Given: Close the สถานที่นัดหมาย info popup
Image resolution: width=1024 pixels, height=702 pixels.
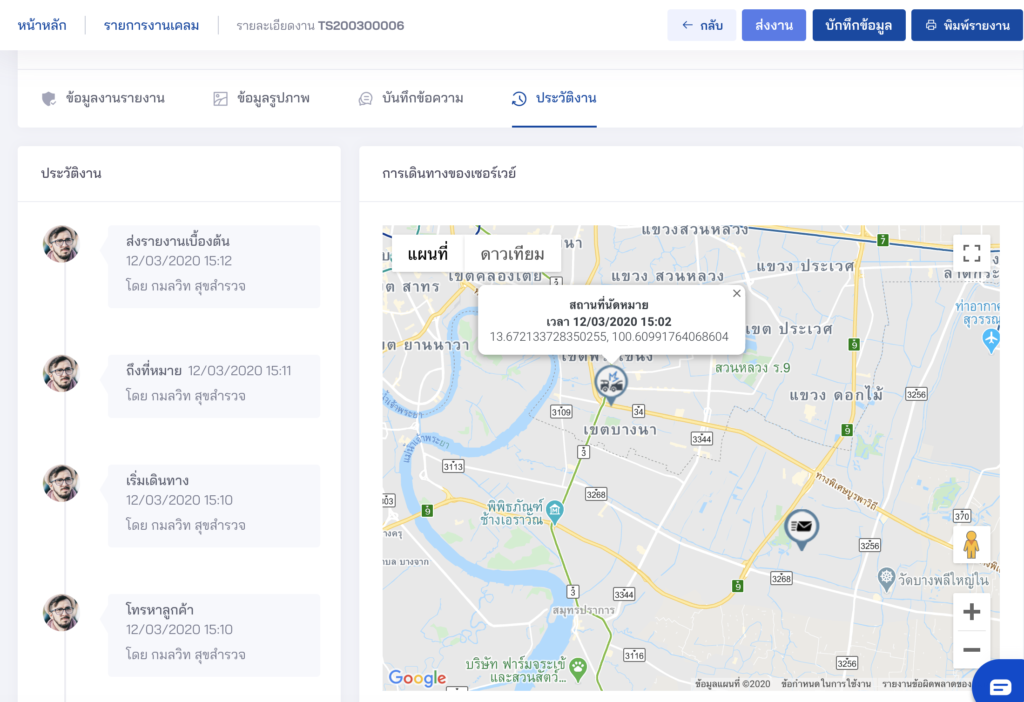Looking at the screenshot, I should pos(737,293).
